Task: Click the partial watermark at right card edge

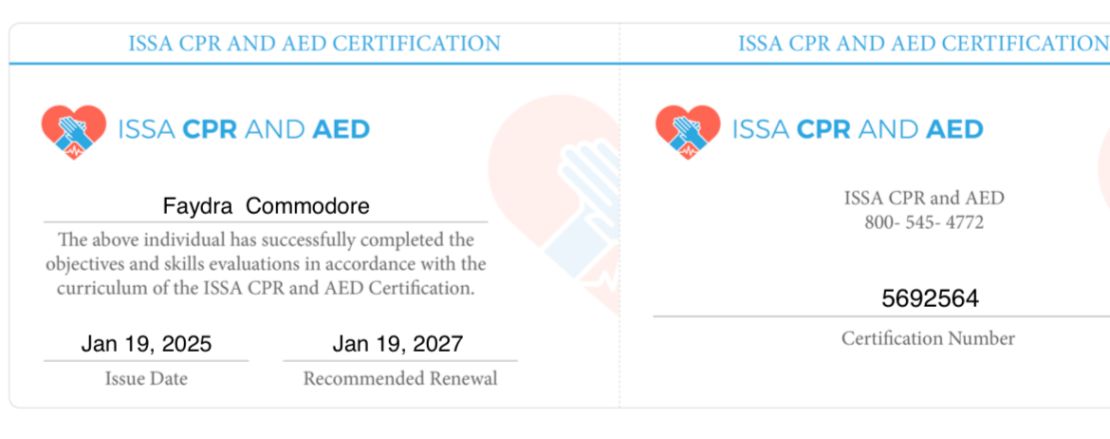Action: pos(1103,160)
